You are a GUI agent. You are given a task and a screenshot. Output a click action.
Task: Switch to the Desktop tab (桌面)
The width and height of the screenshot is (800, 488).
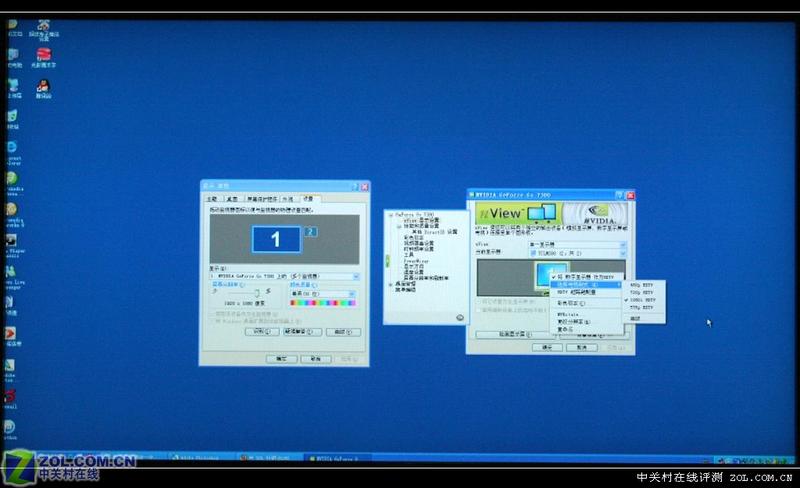232,199
